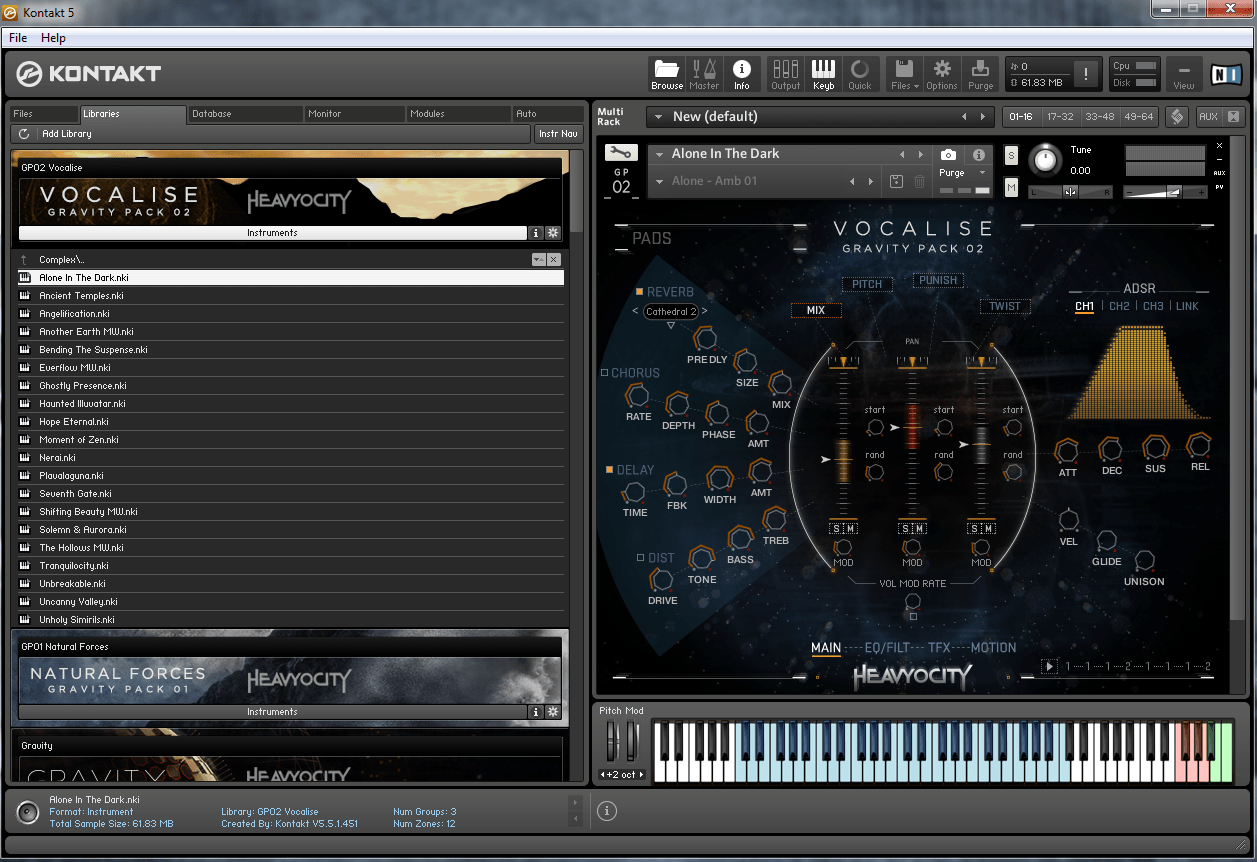Show rack page 17-32

coord(1060,117)
